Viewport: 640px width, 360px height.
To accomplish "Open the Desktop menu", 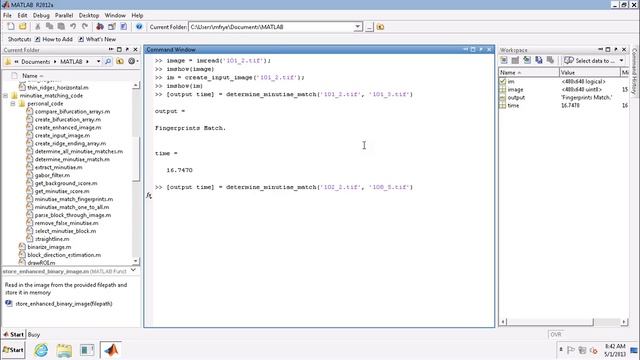I will pos(89,15).
